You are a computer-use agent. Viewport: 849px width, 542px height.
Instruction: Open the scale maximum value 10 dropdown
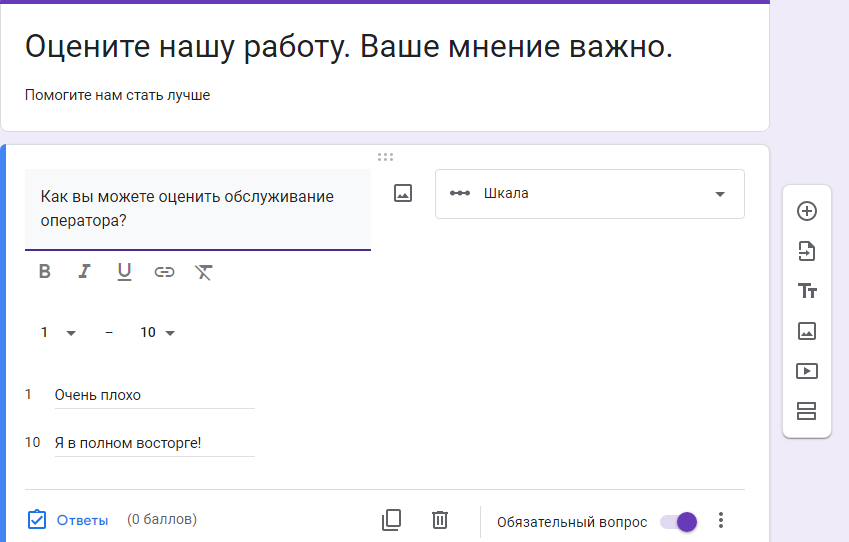point(158,332)
